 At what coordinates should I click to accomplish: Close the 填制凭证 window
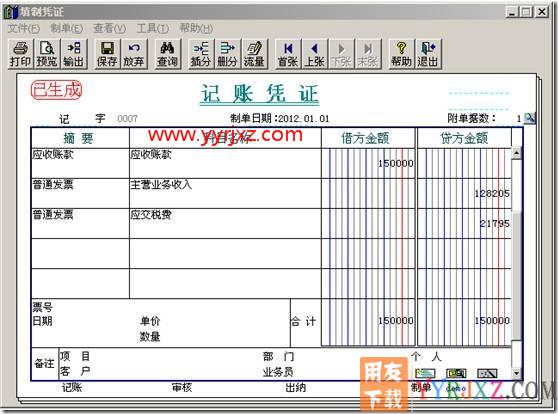tap(542, 12)
